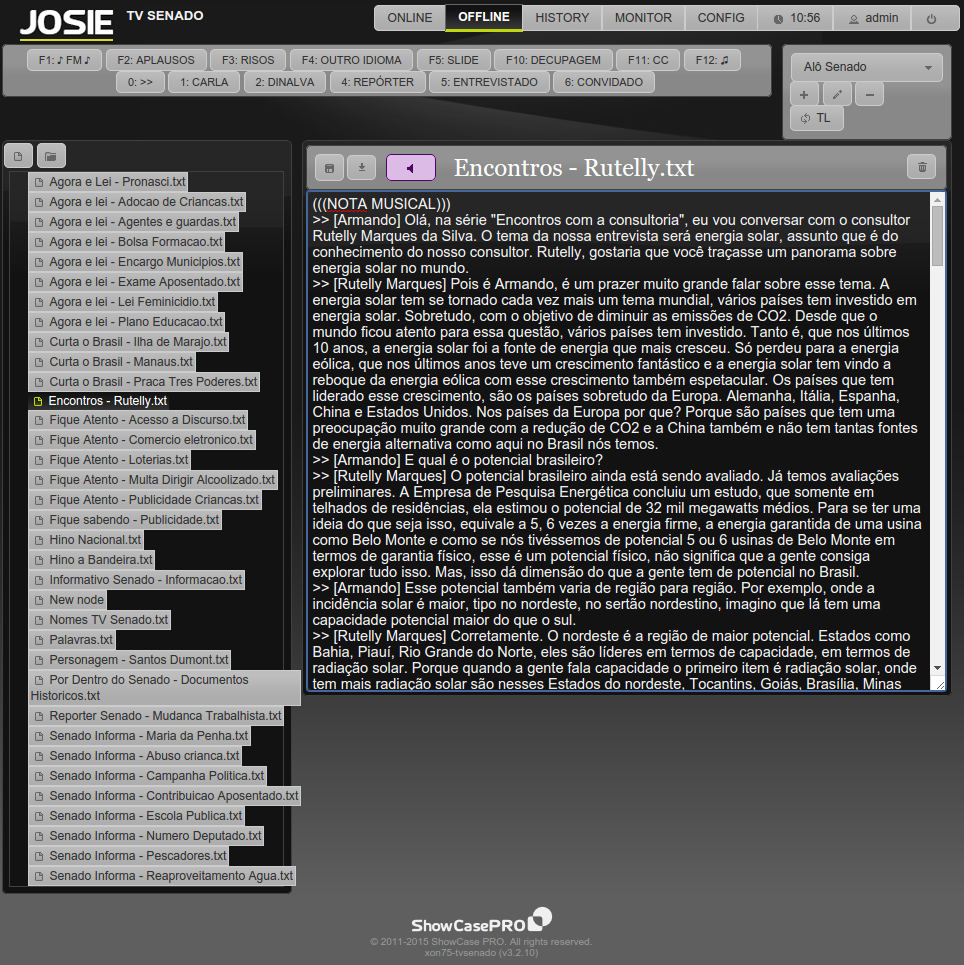Click the power logout icon
This screenshot has height=965, width=964.
pyautogui.click(x=931, y=18)
